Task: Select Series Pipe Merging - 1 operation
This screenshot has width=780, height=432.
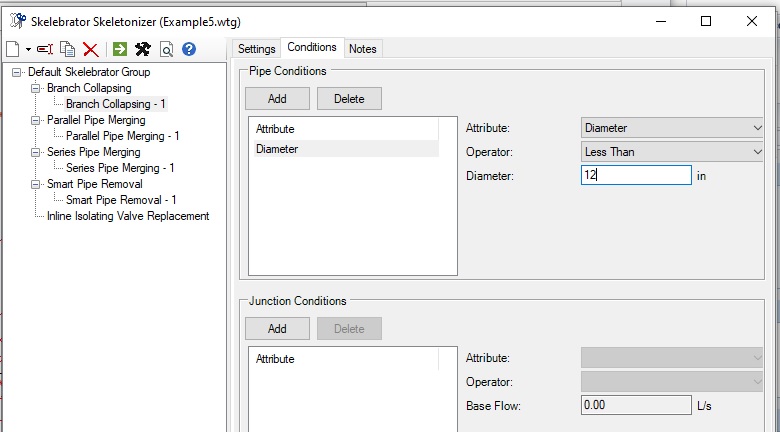Action: click(120, 168)
